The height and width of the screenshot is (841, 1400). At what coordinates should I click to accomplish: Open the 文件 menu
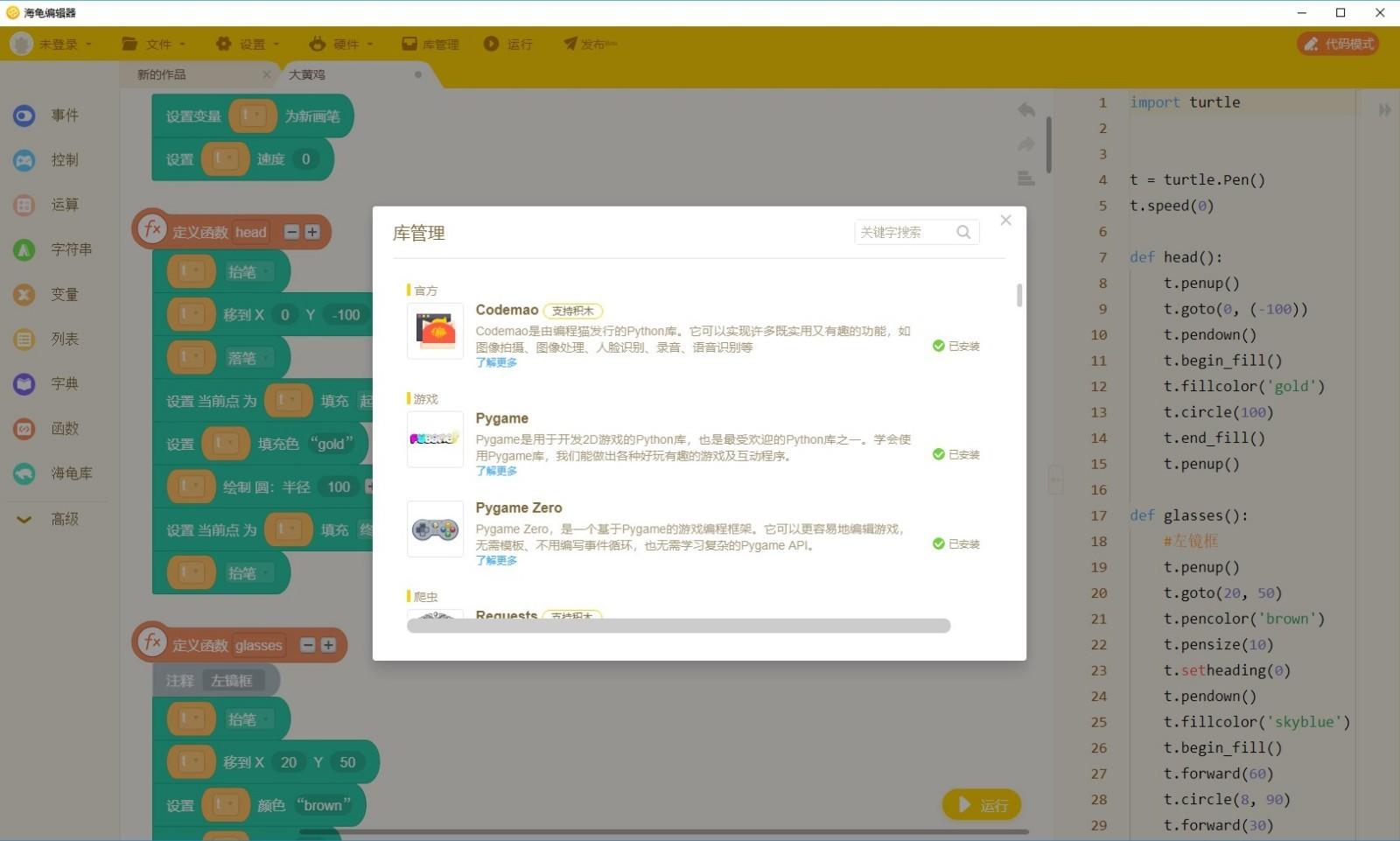pos(154,44)
